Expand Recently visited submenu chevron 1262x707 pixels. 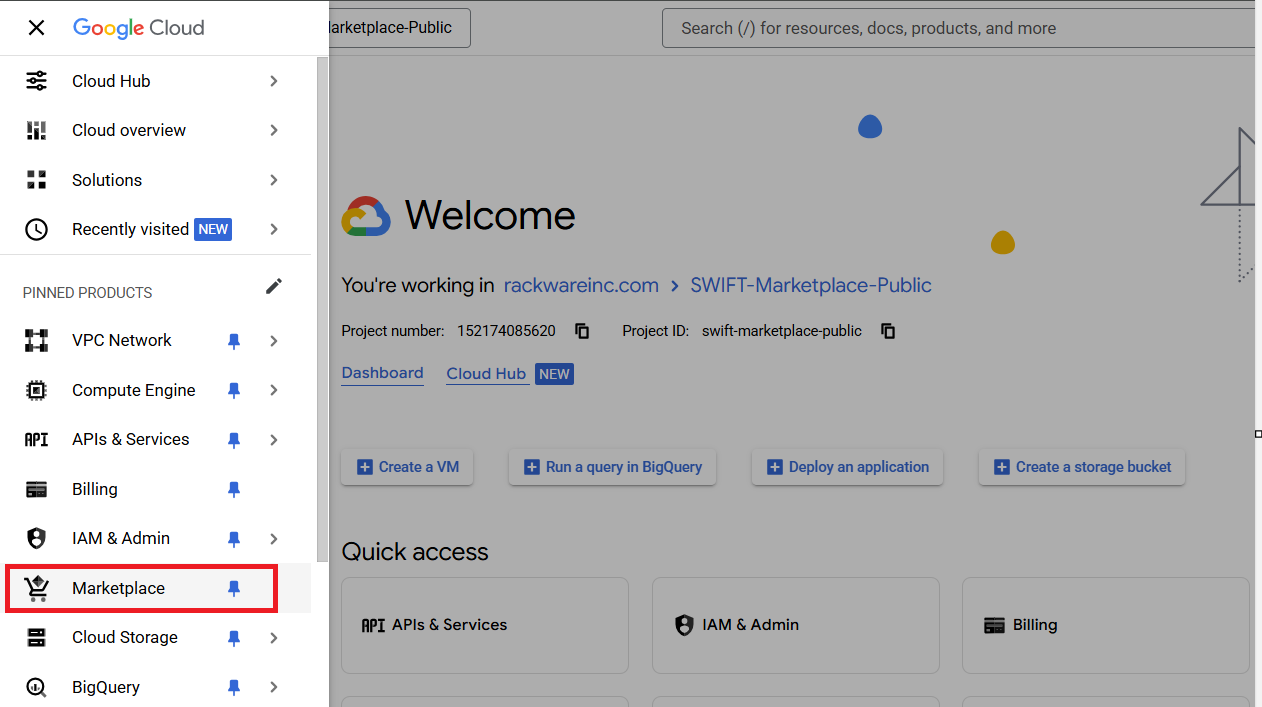(x=274, y=229)
